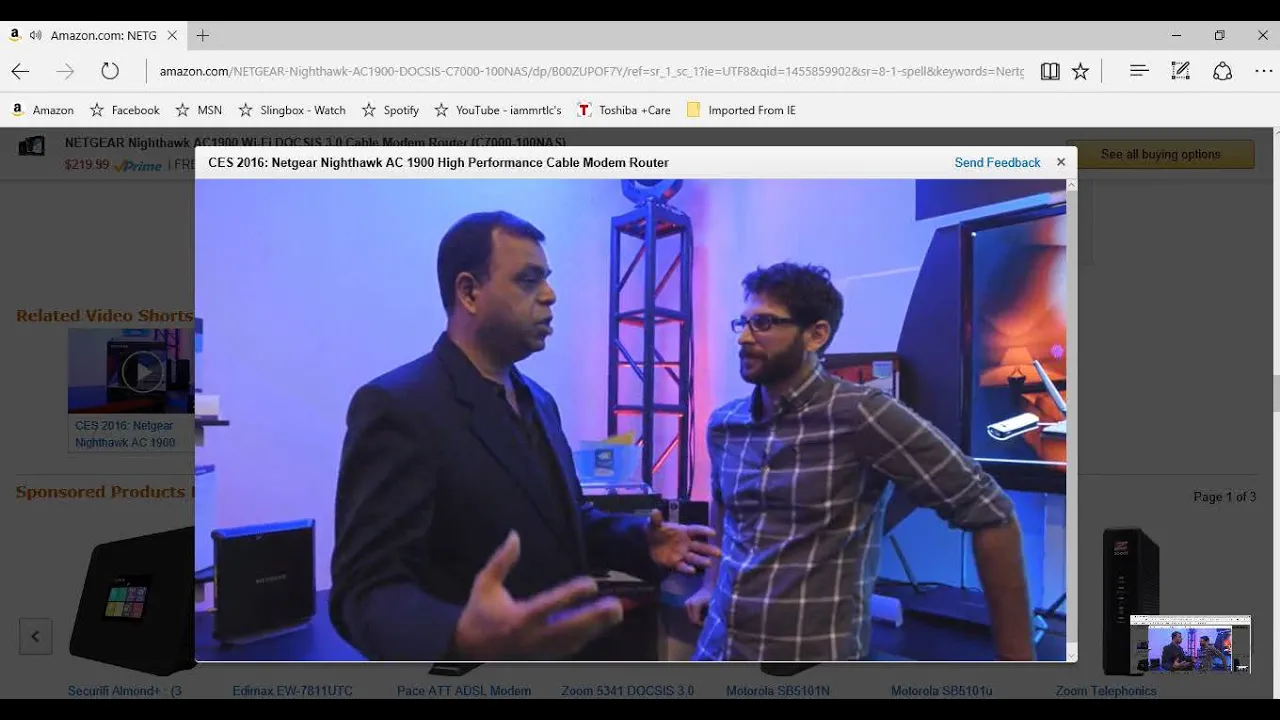Click the Securifi Almond+ product image
The image size is (1280, 720).
pyautogui.click(x=130, y=601)
